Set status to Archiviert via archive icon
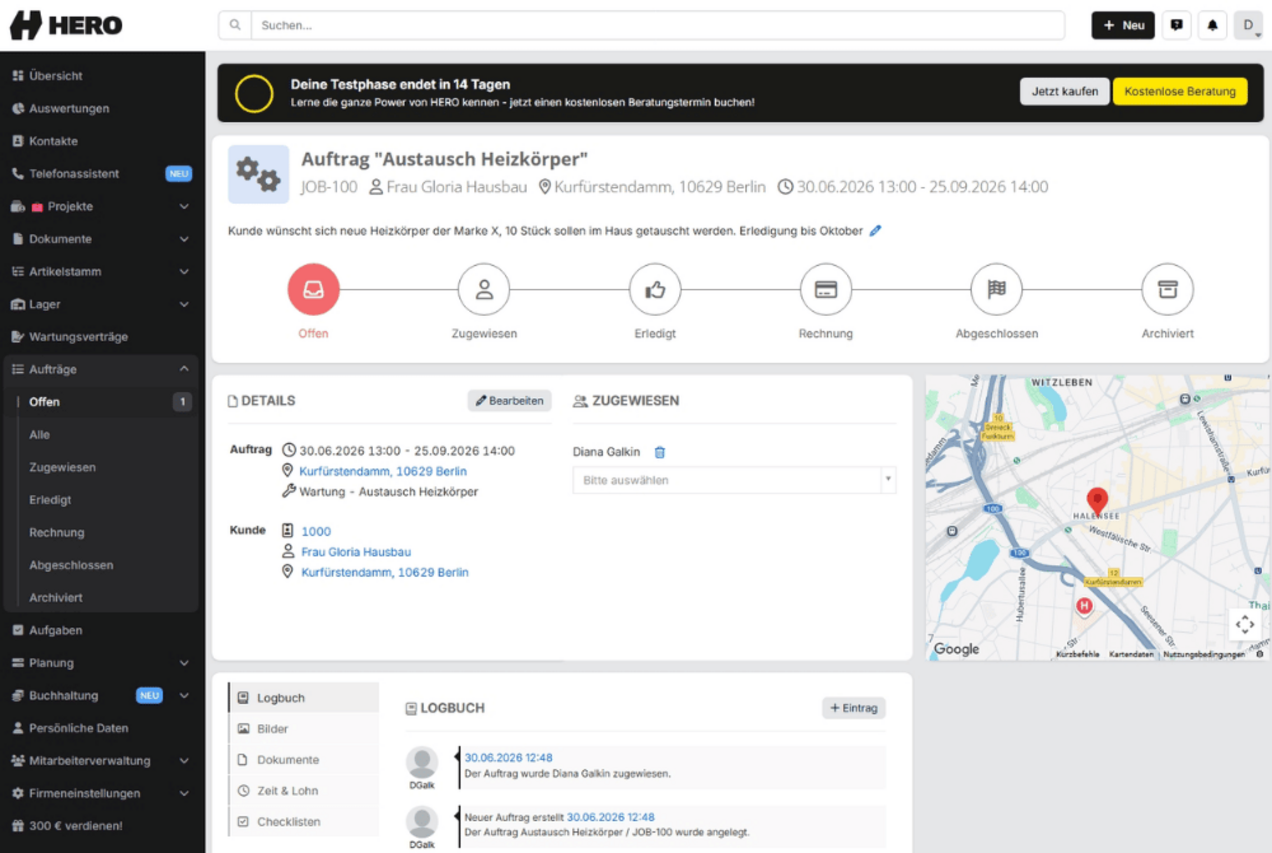Viewport: 1272px width, 853px height. tap(1168, 290)
